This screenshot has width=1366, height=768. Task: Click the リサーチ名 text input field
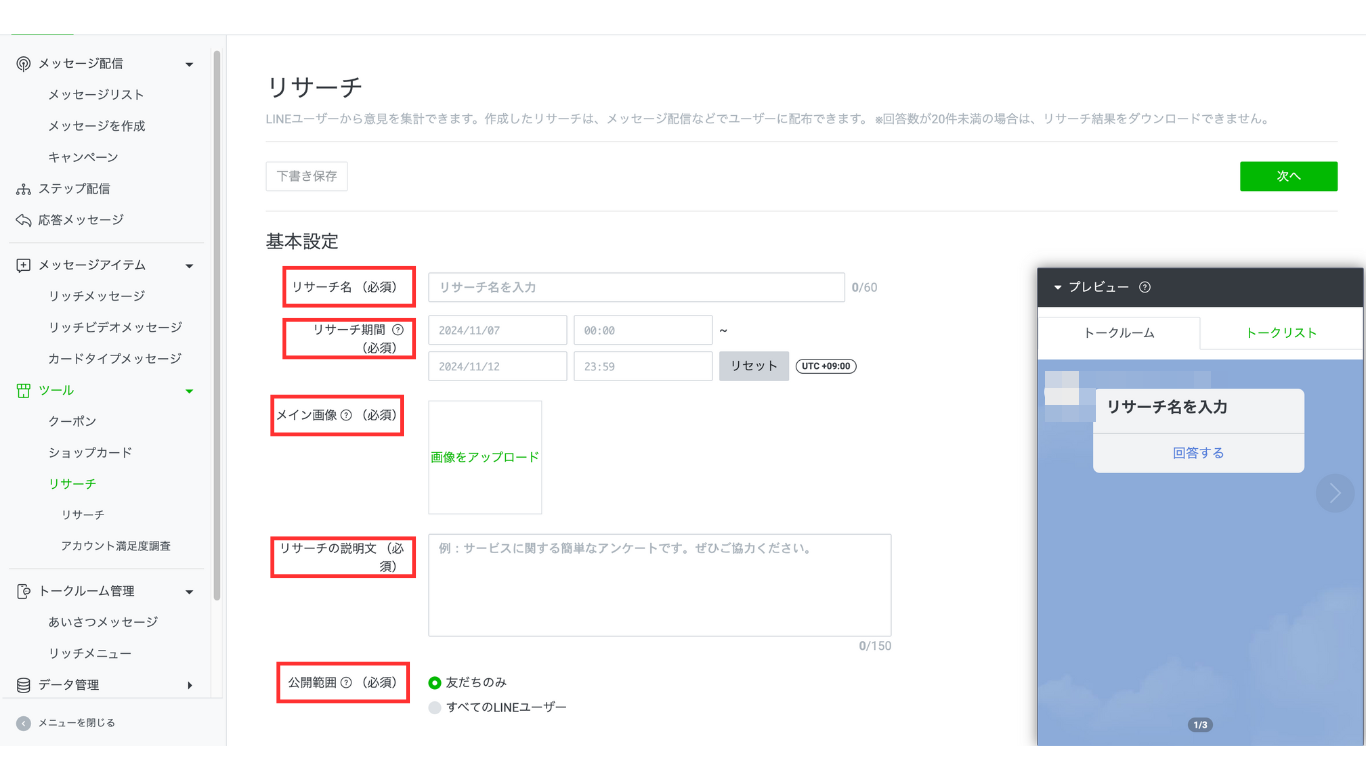(x=637, y=287)
